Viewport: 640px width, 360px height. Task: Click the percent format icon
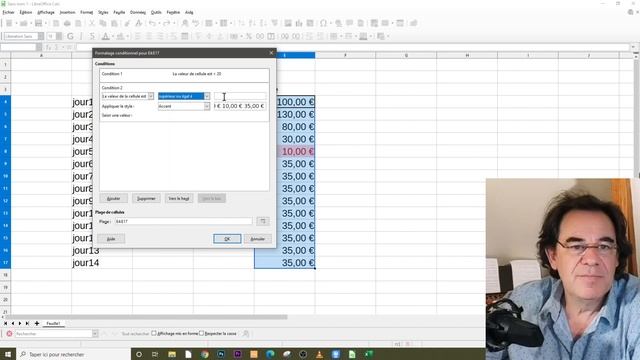point(249,36)
